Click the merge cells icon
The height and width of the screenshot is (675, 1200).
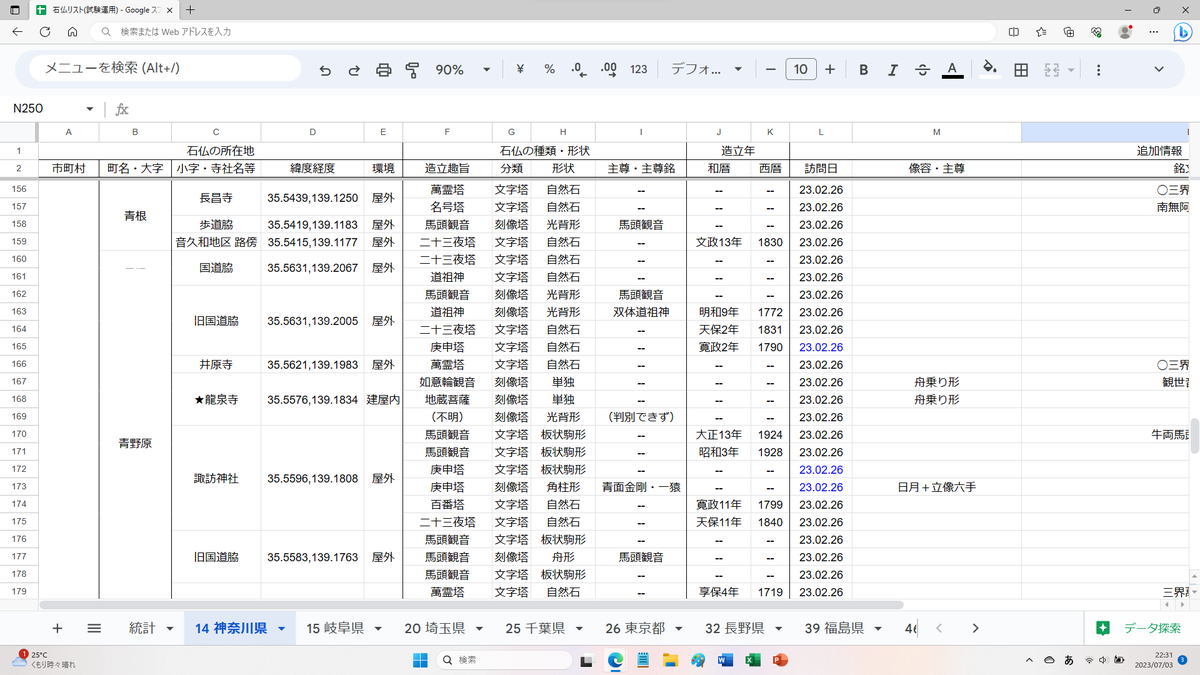[x=1051, y=70]
